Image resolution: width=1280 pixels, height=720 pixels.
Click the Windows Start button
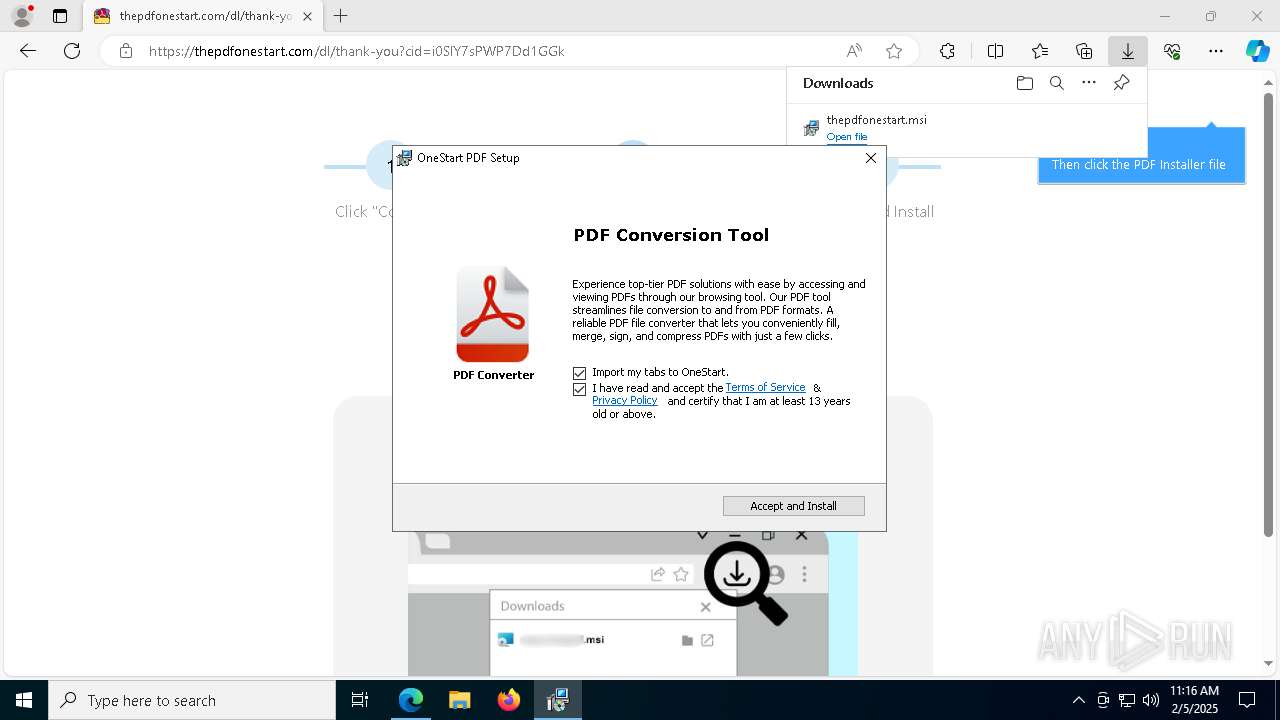(24, 700)
